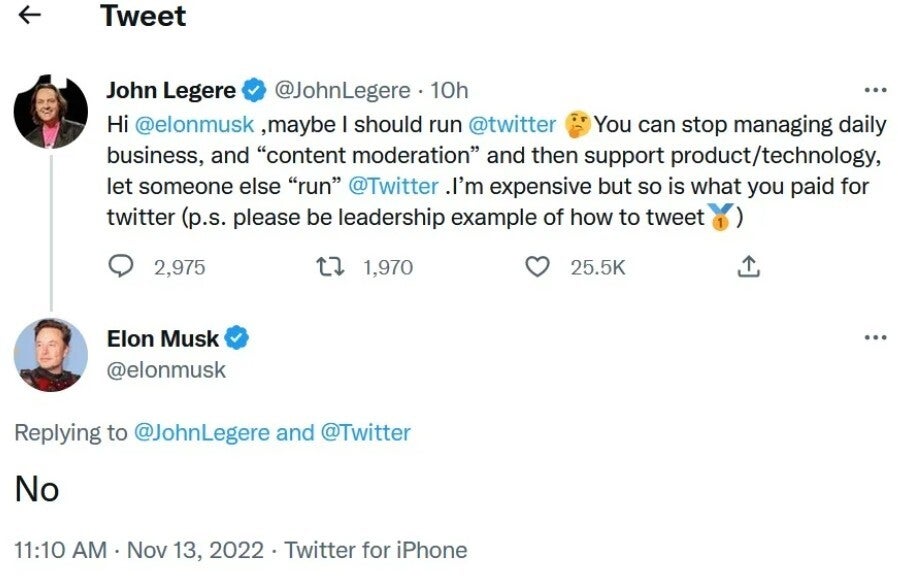Click the share icon on Legere's tweet
The height and width of the screenshot is (576, 898).
[x=748, y=267]
